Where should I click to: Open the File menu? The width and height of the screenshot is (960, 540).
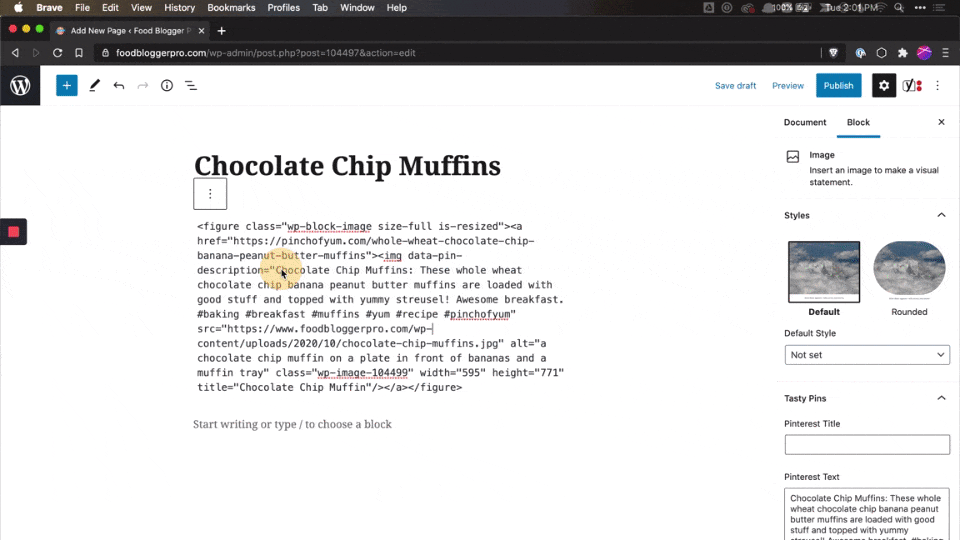click(82, 8)
